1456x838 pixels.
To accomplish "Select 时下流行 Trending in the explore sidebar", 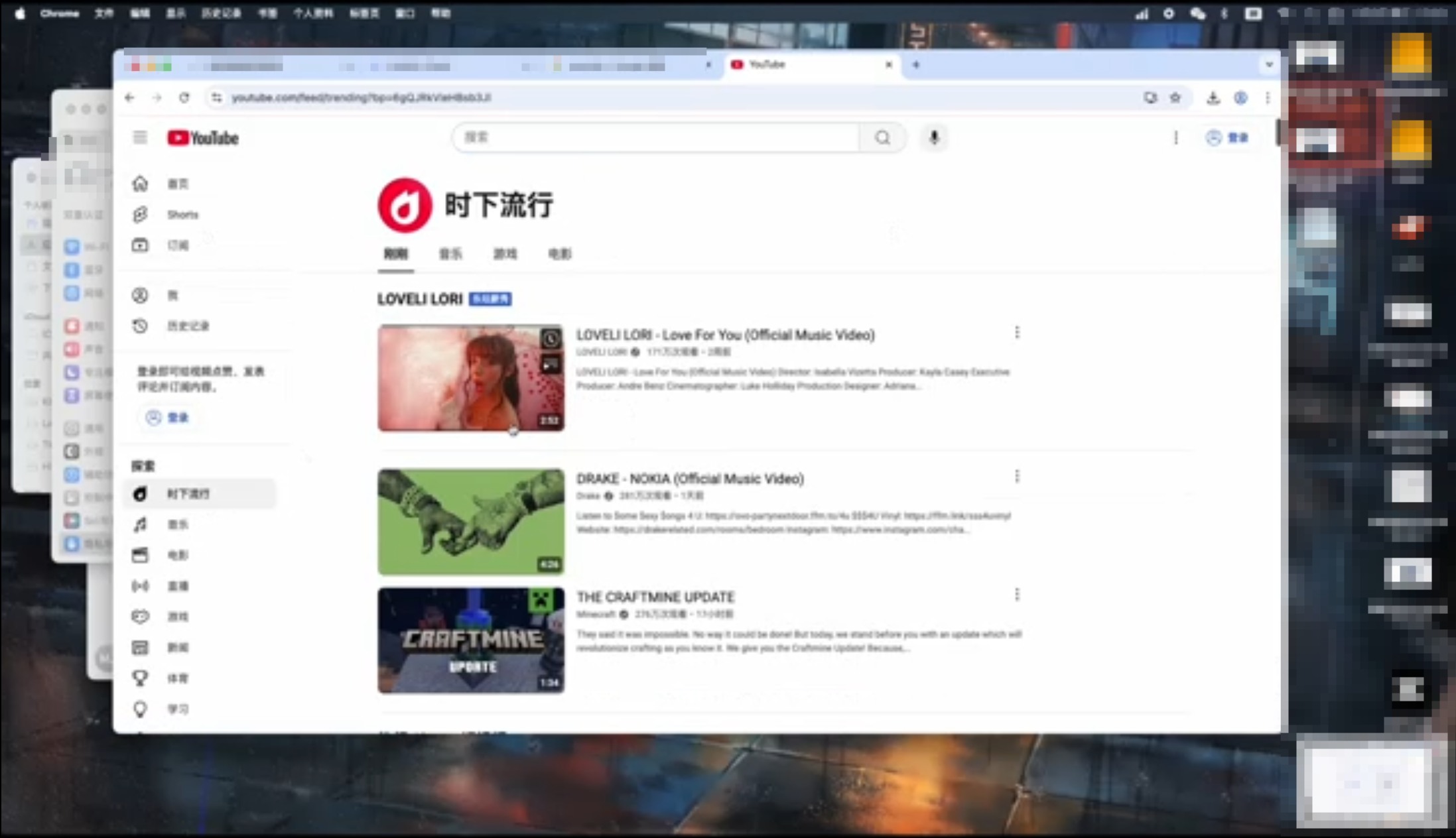I will tap(199, 493).
